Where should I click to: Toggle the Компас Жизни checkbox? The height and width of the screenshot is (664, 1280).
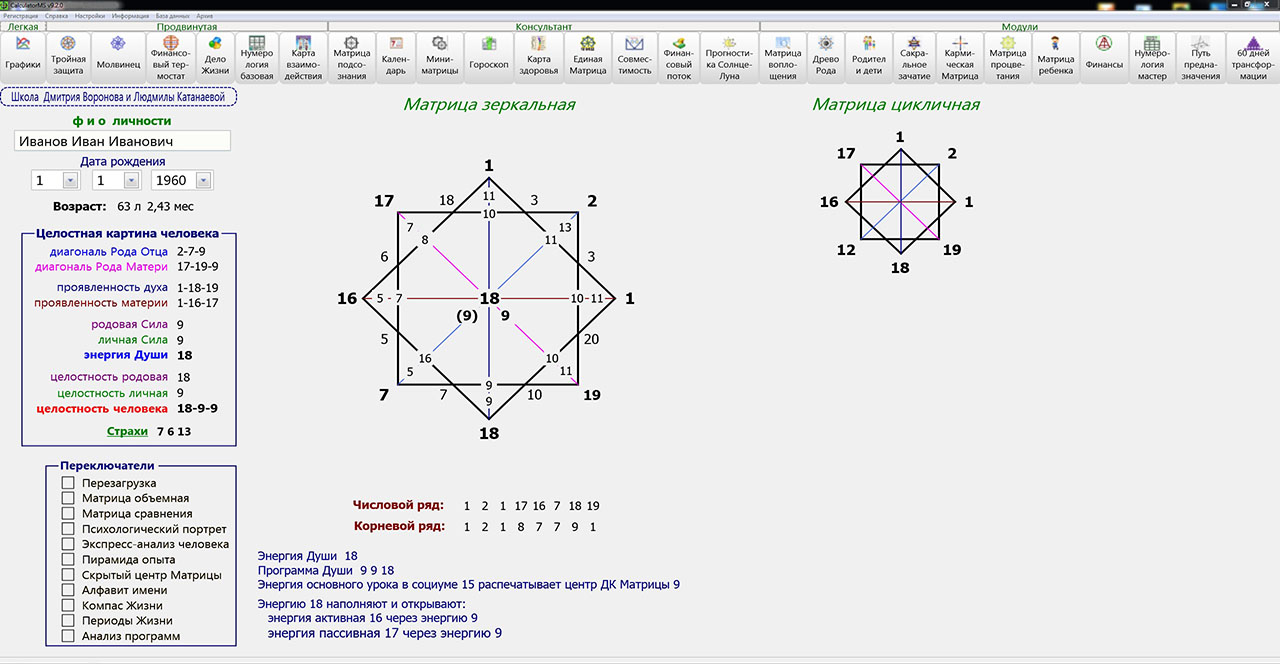click(x=69, y=605)
